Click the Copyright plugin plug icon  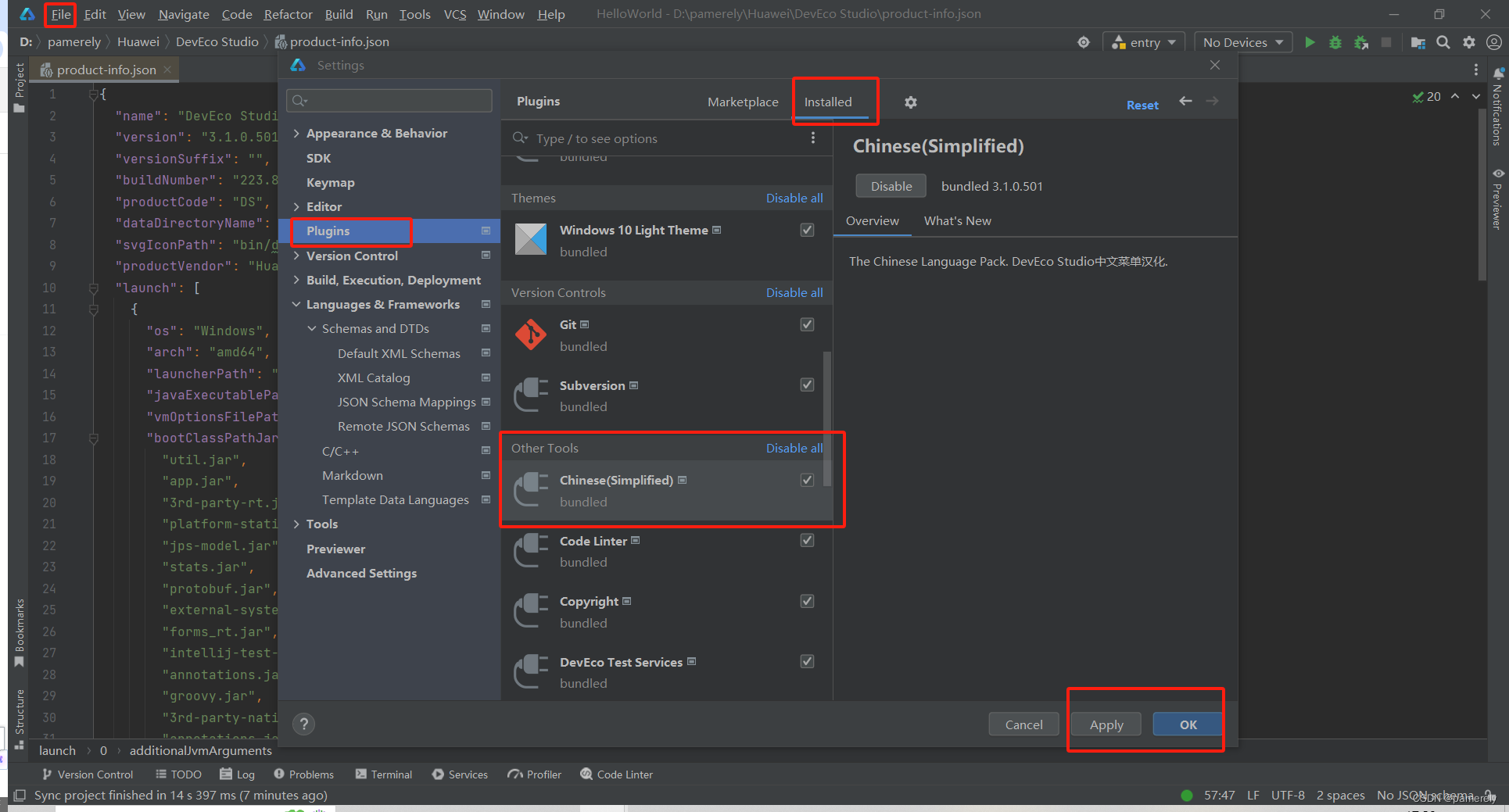coord(531,612)
